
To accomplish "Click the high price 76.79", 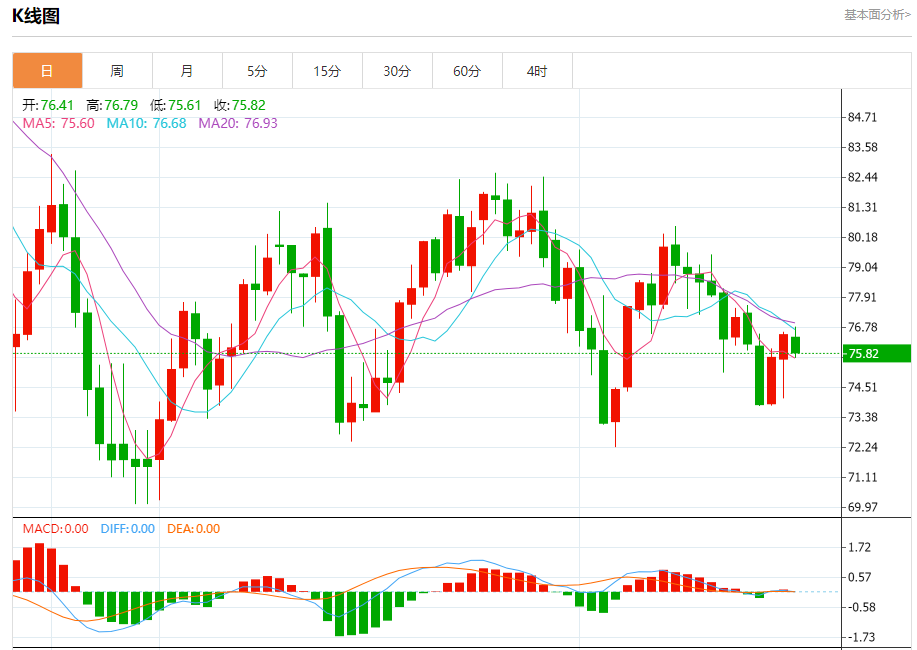I will (x=121, y=105).
